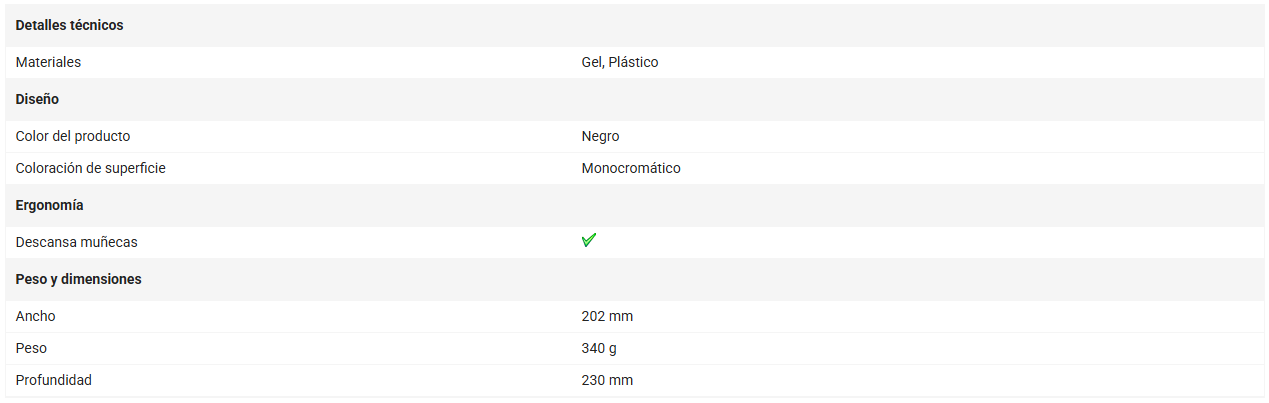Select the Gel, Plástico value
This screenshot has width=1269, height=403.
620,62
